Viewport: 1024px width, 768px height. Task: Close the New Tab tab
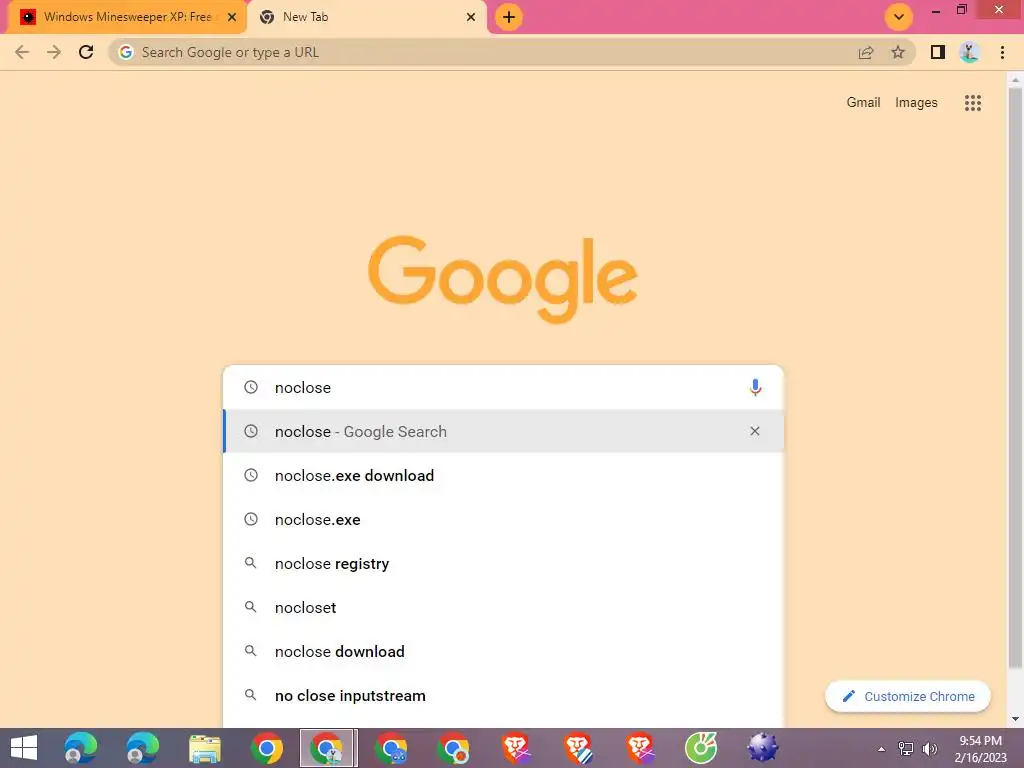tap(471, 17)
